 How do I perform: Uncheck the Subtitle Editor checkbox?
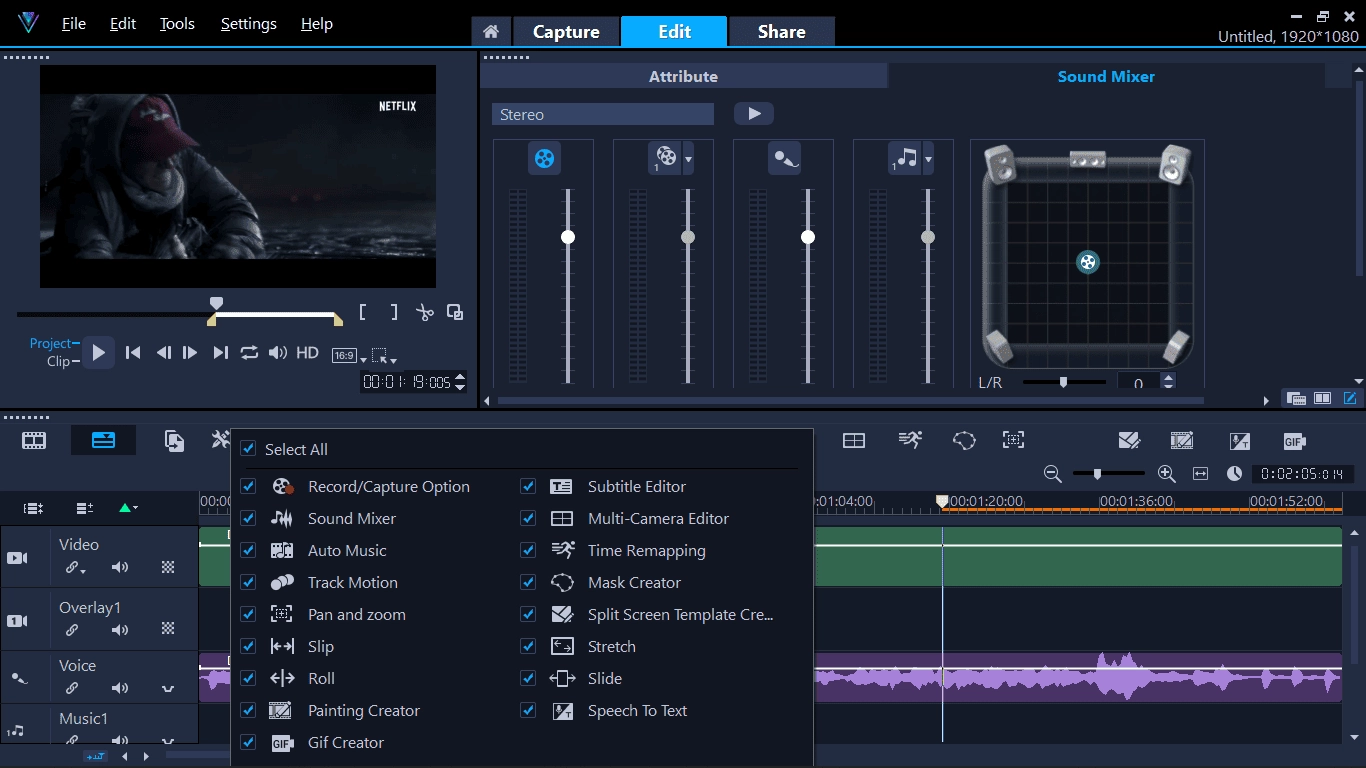click(x=528, y=486)
